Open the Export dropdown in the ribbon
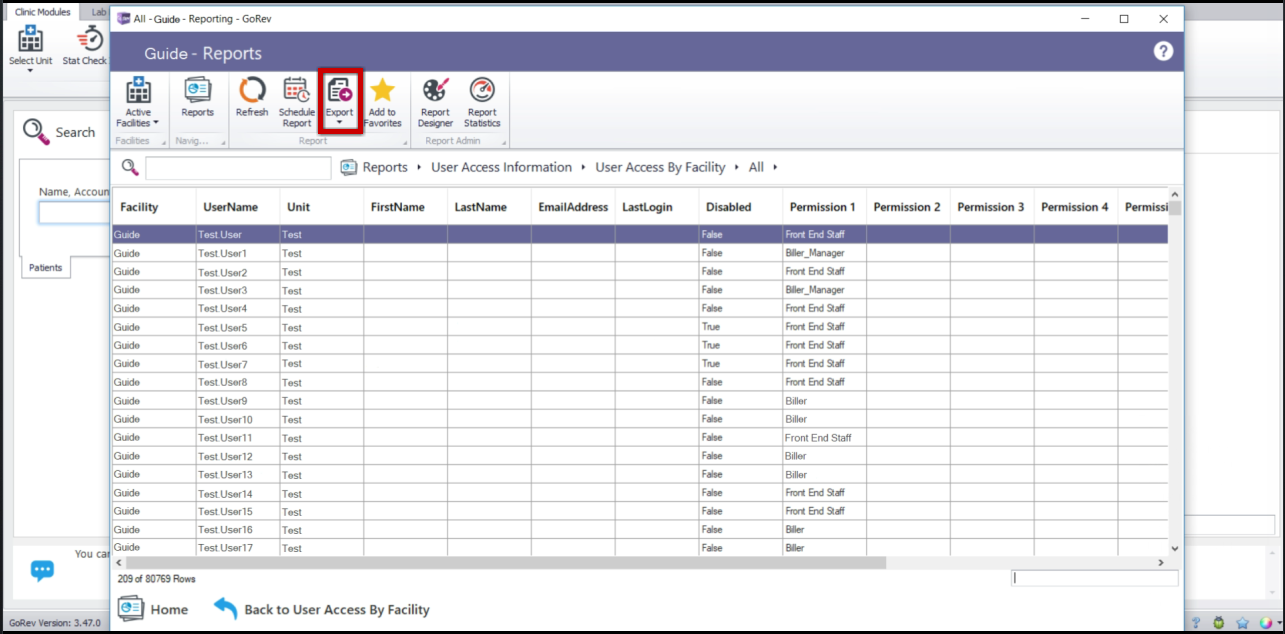Viewport: 1285px width, 634px height. 340,102
